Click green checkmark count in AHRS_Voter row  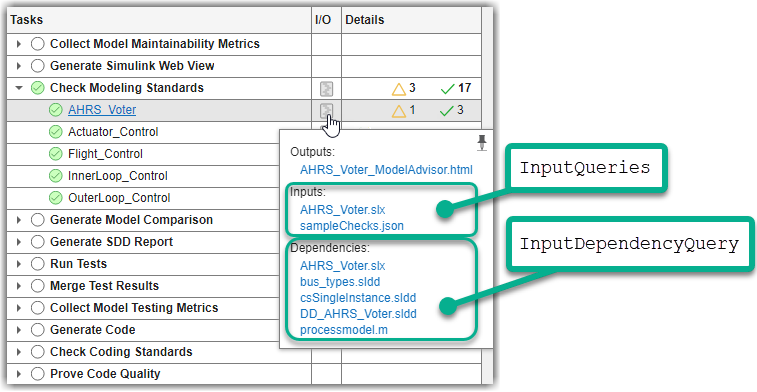(452, 111)
